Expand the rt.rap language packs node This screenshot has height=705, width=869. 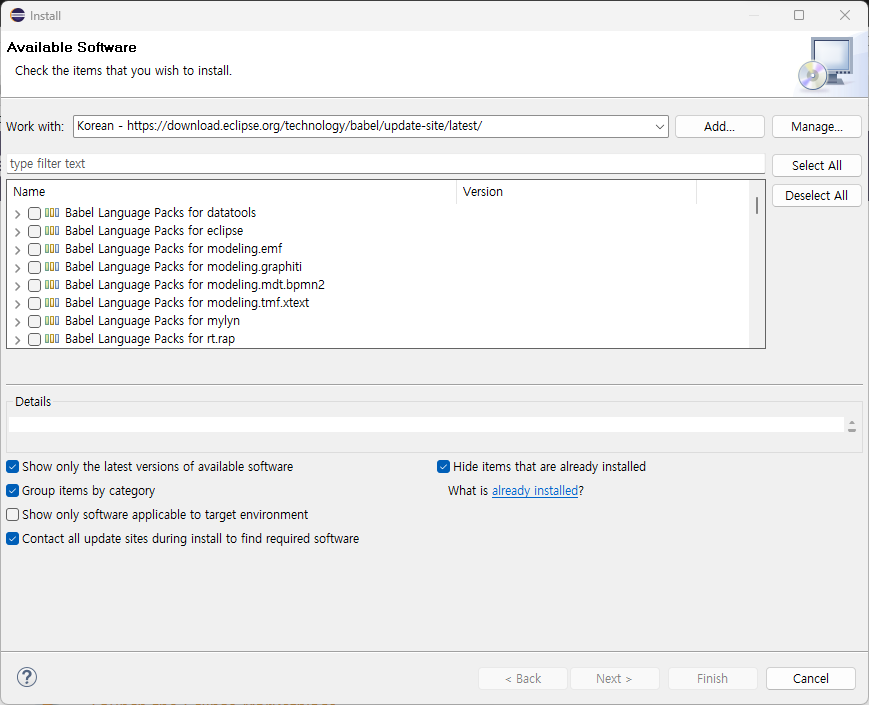click(17, 340)
